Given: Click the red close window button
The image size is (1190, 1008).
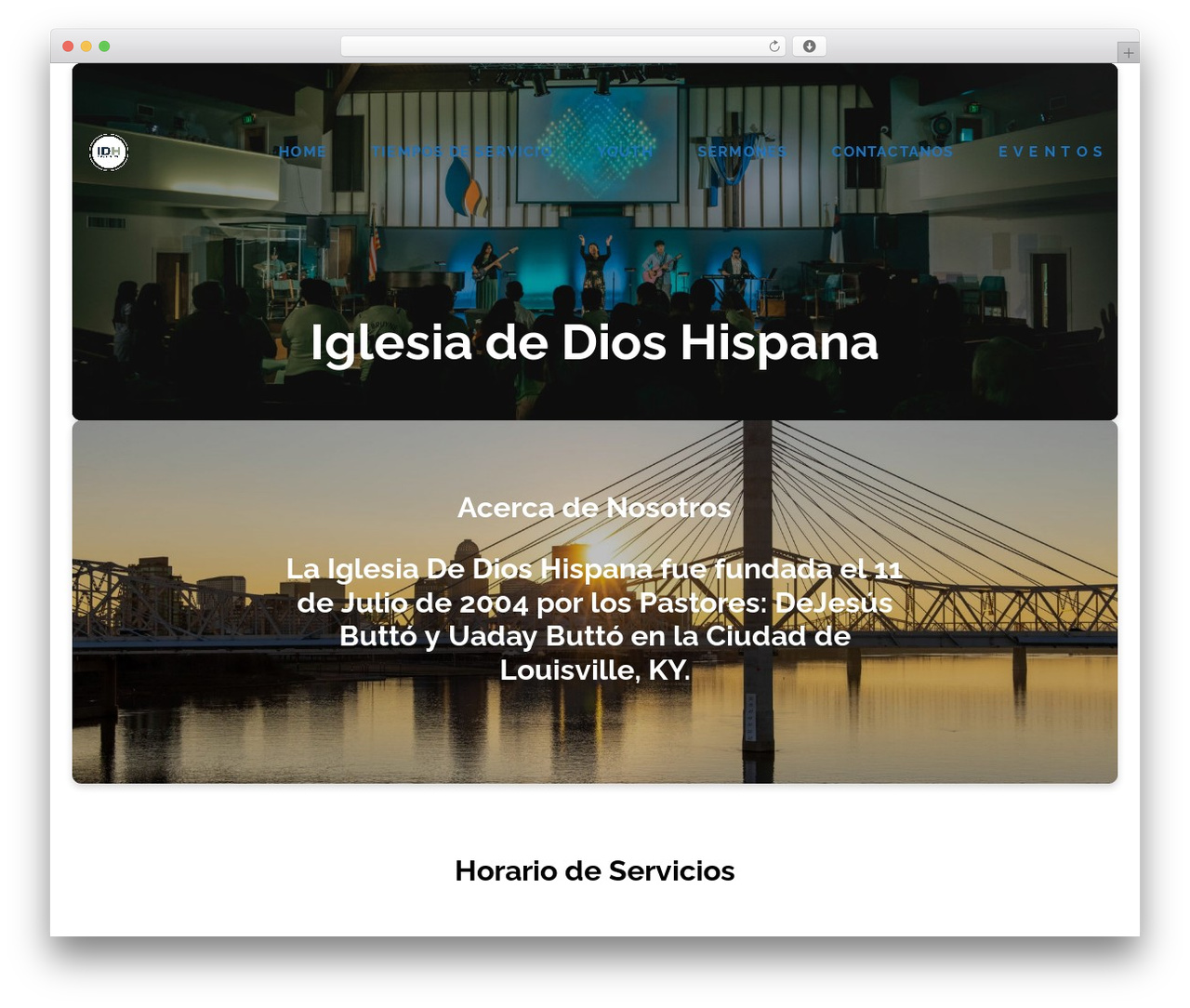Looking at the screenshot, I should coord(68,46).
